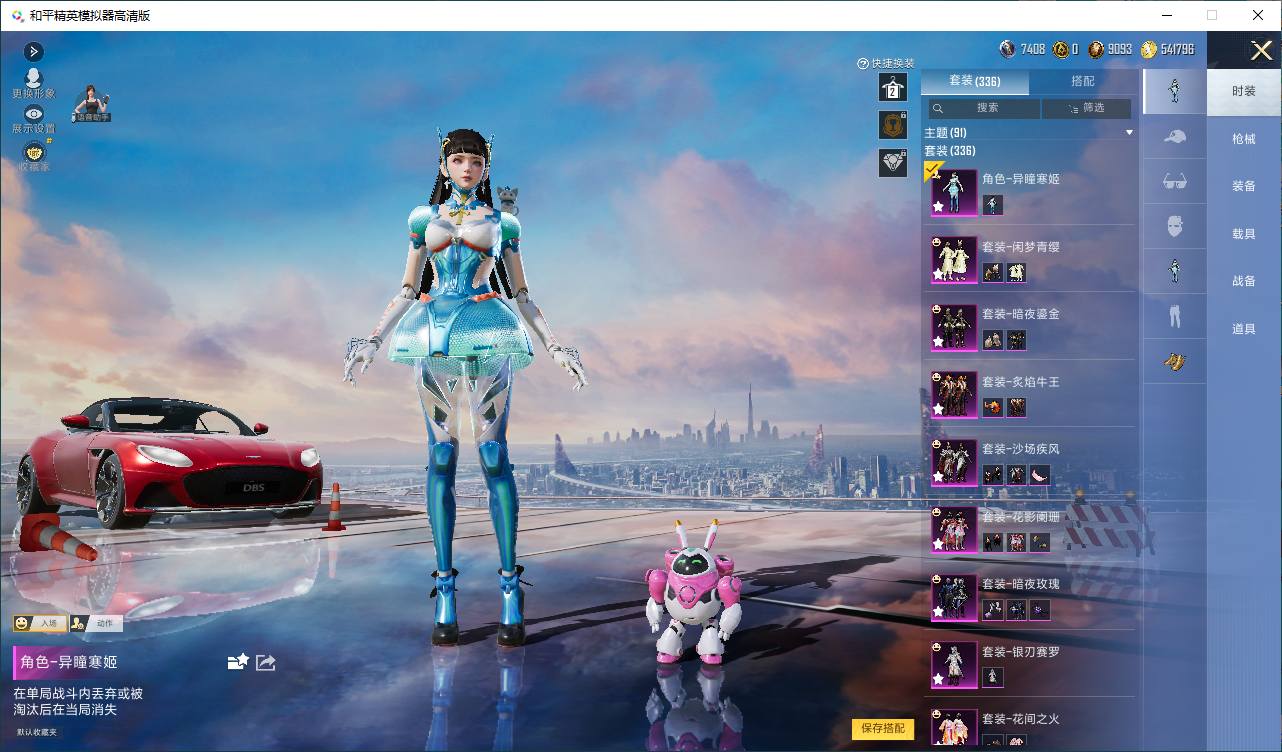Select the glasses category icon
Viewport: 1282px width, 752px height.
point(1175,181)
